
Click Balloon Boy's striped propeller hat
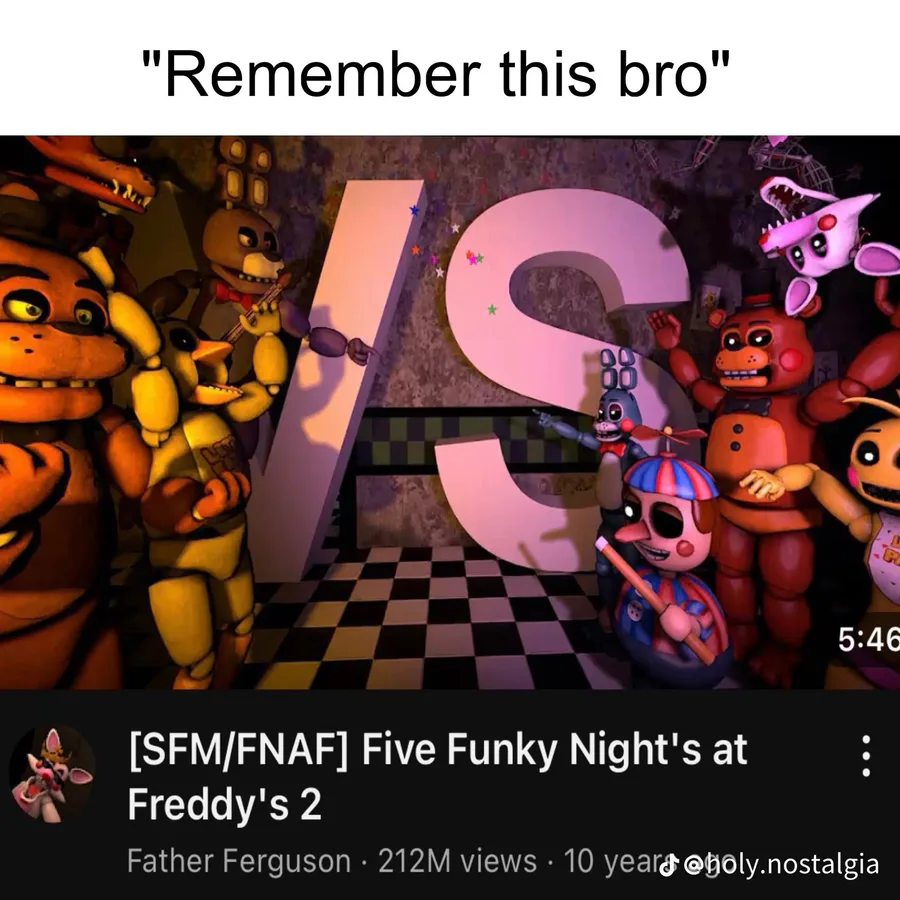point(670,474)
